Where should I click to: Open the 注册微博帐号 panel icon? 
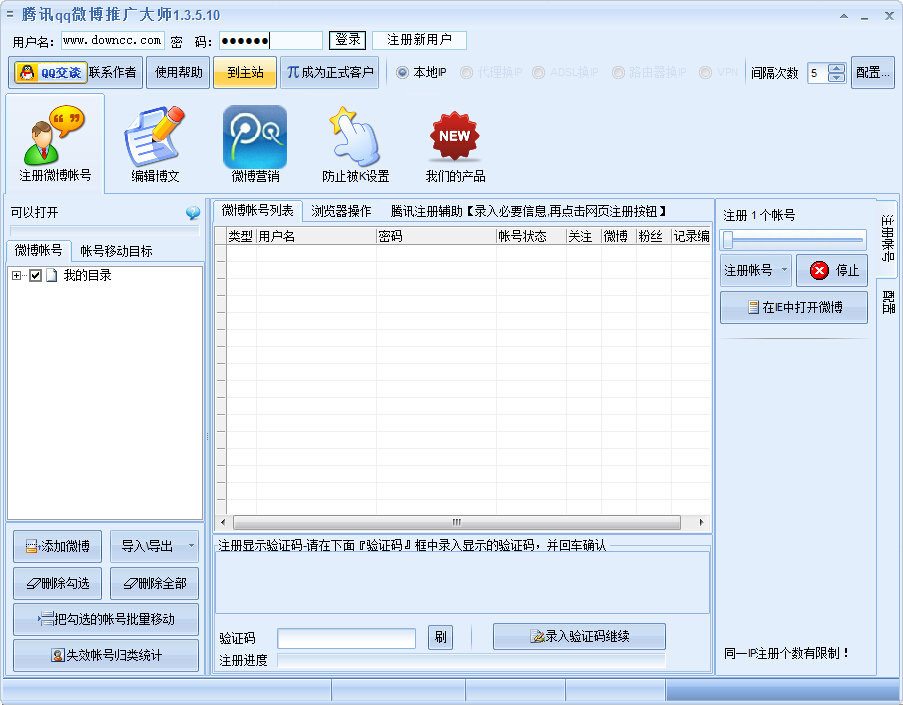click(55, 135)
